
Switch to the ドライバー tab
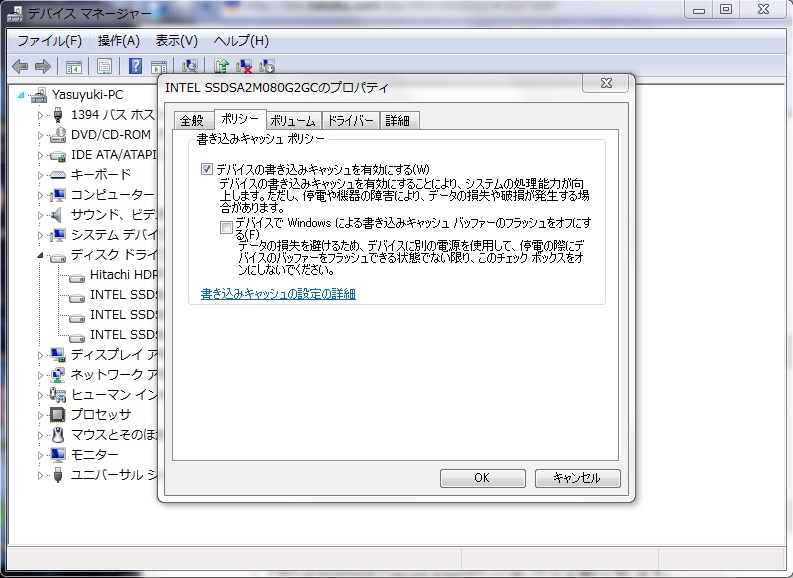(350, 121)
